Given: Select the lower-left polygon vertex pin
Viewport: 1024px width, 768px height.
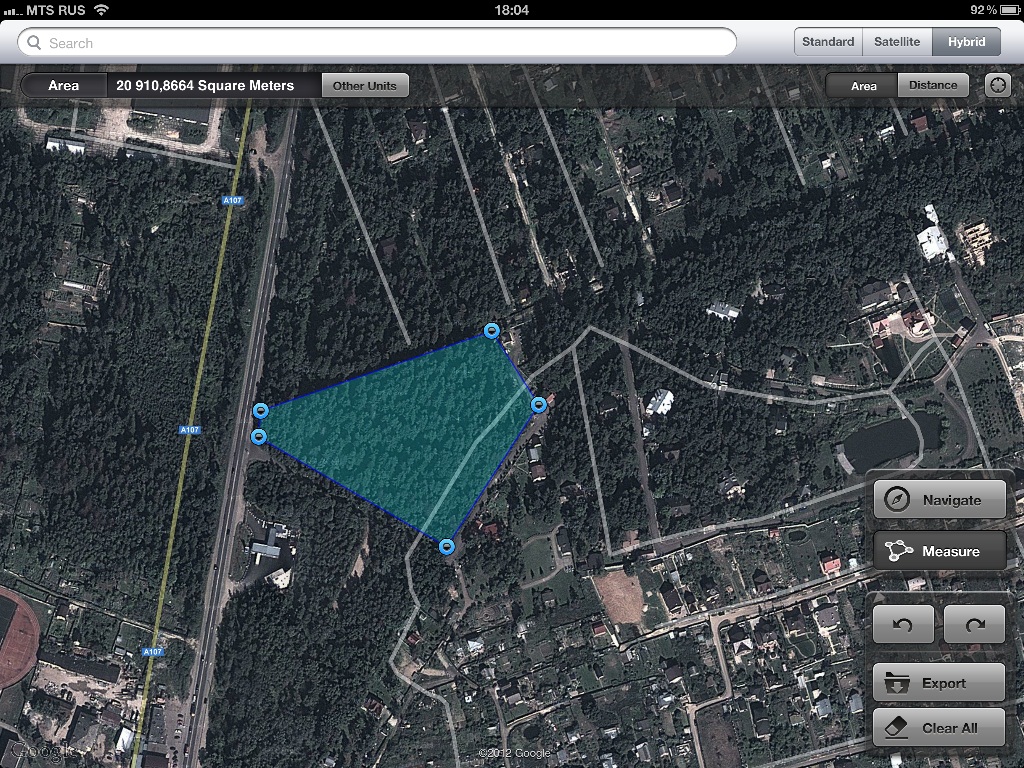Looking at the screenshot, I should tap(259, 437).
